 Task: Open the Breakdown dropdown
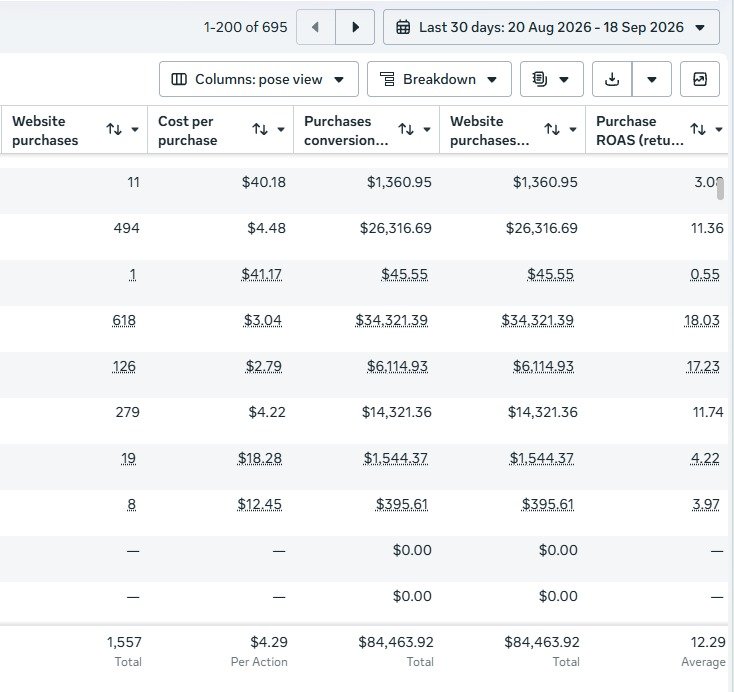click(439, 79)
